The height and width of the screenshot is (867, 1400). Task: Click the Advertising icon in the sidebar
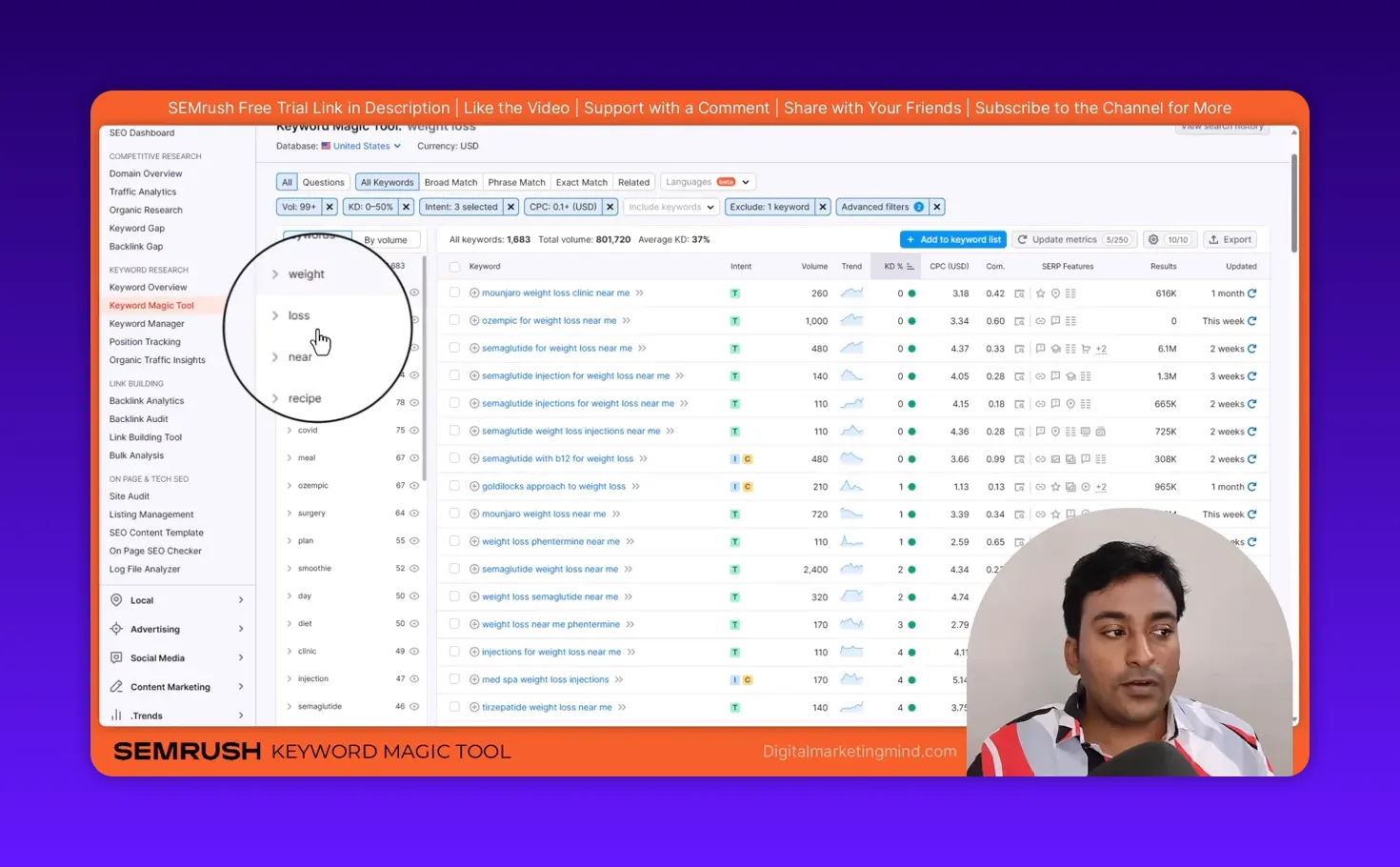[x=115, y=629]
